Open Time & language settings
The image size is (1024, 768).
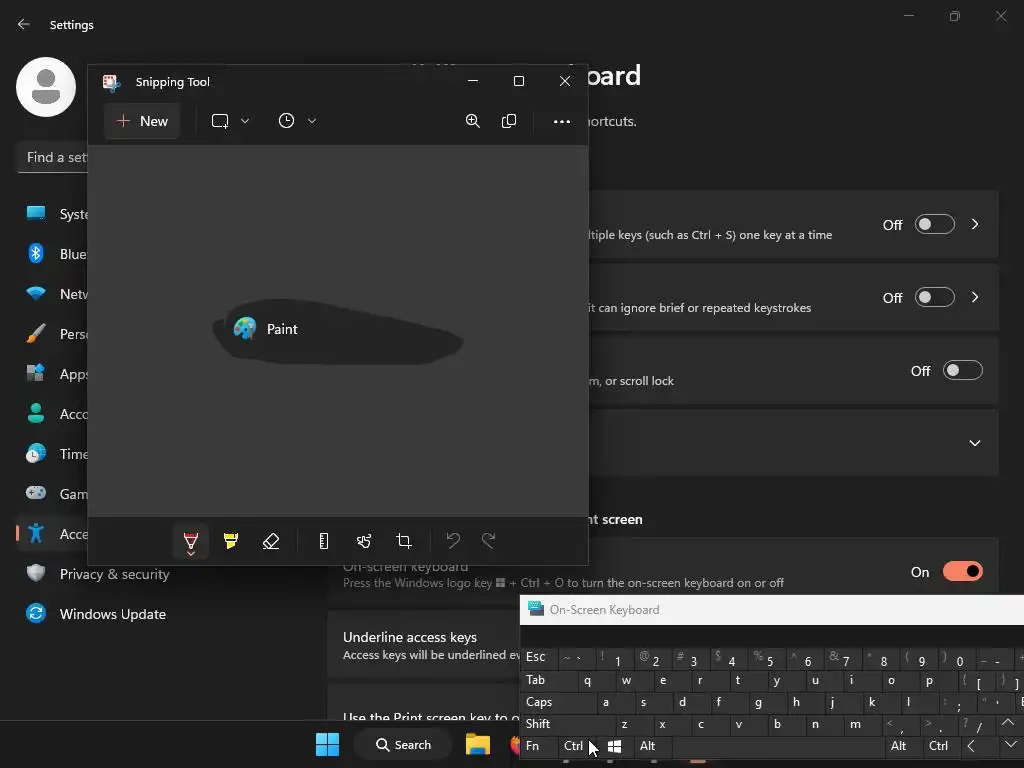pos(56,453)
